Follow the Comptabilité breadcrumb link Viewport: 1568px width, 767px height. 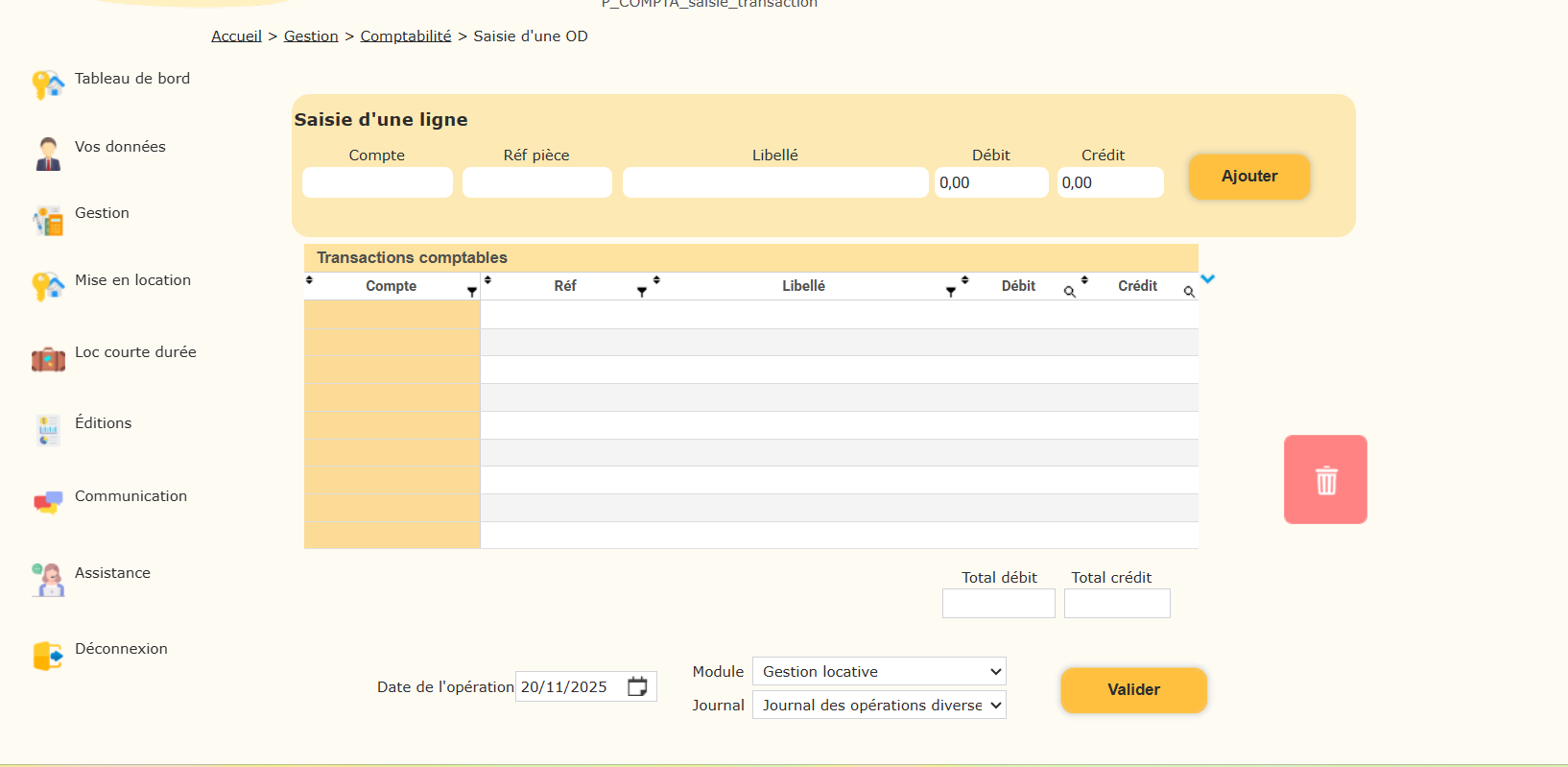pyautogui.click(x=405, y=36)
